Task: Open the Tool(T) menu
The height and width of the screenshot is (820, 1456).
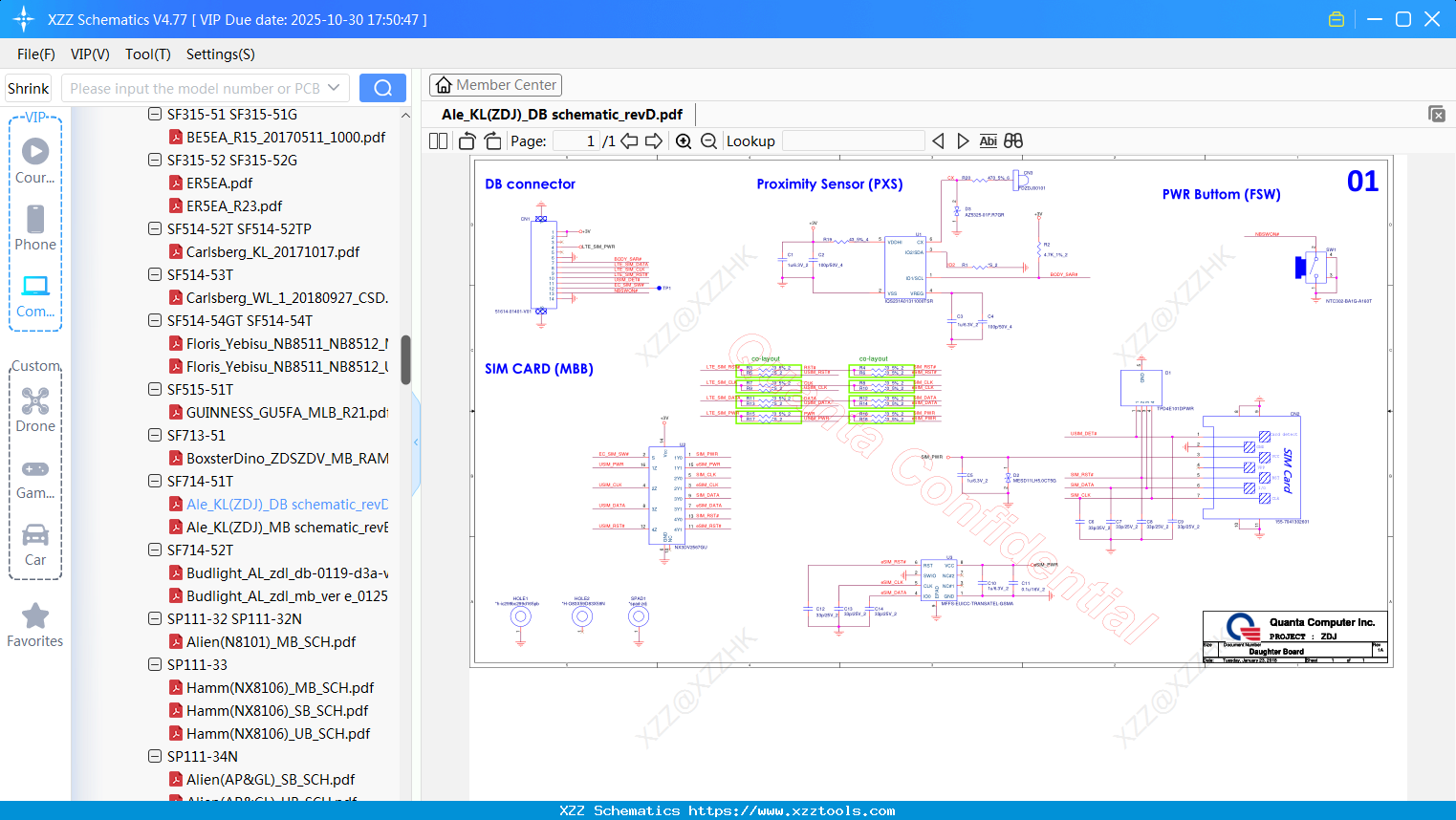Action: 147,54
